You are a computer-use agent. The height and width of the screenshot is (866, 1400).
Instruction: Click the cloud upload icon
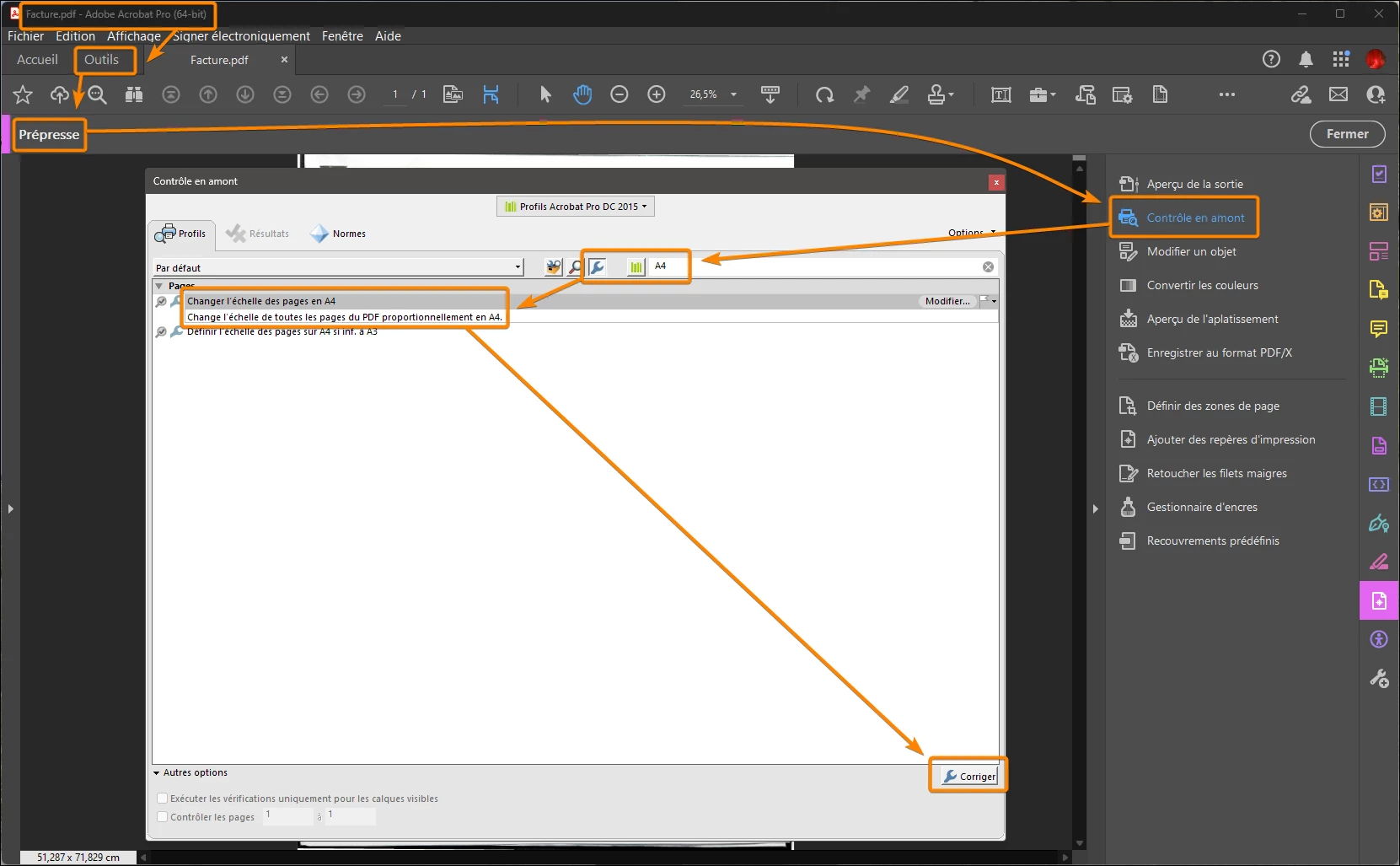59,94
